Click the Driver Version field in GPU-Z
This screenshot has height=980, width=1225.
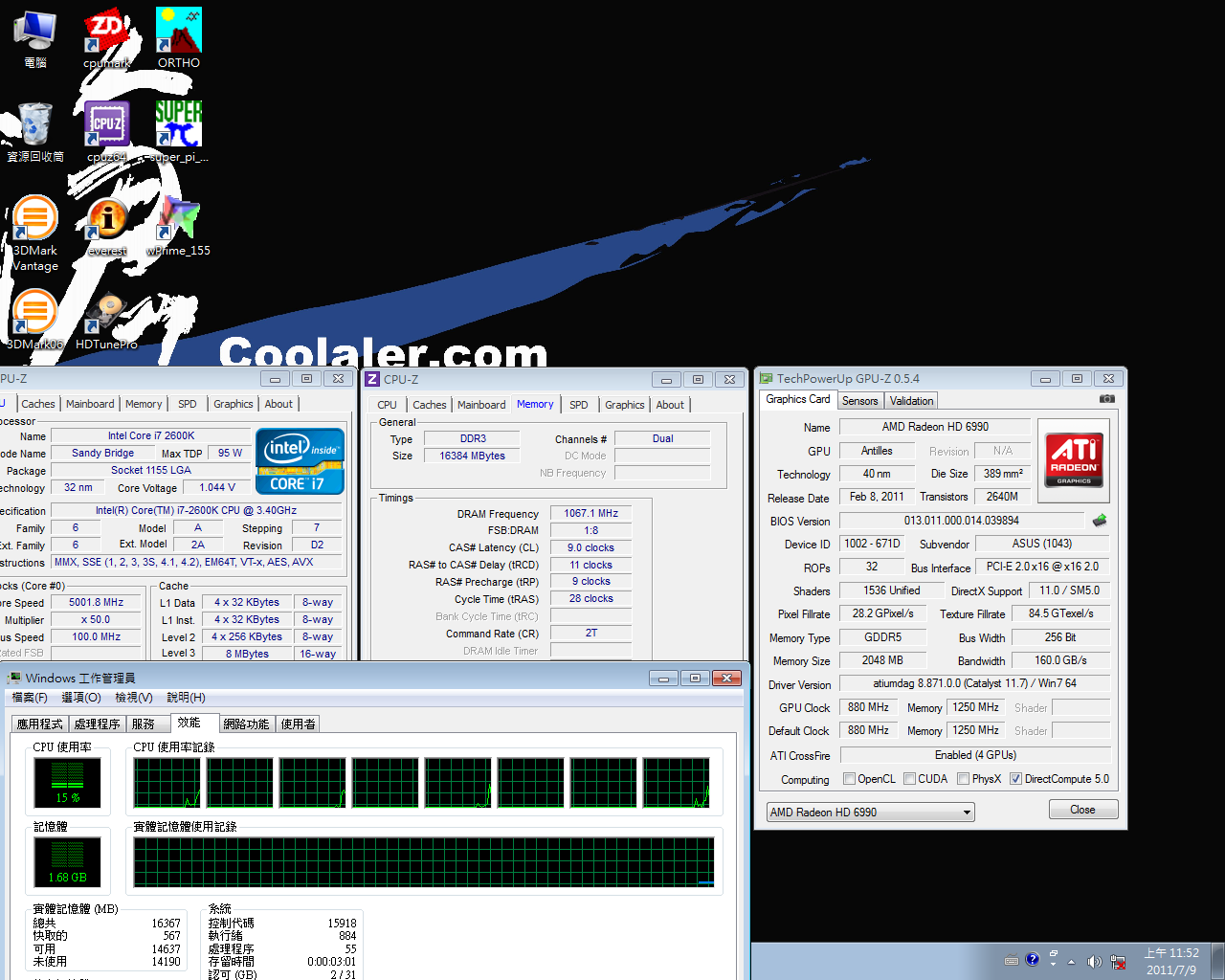[974, 683]
